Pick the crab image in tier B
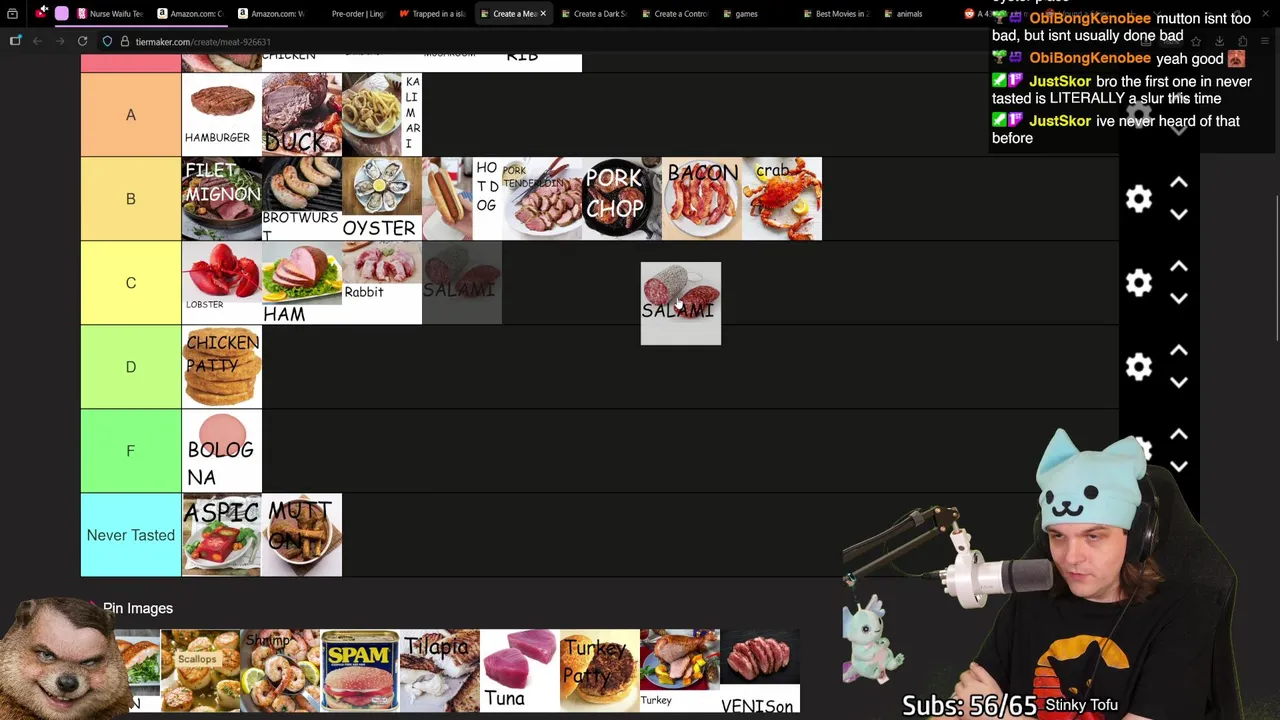 (x=782, y=199)
